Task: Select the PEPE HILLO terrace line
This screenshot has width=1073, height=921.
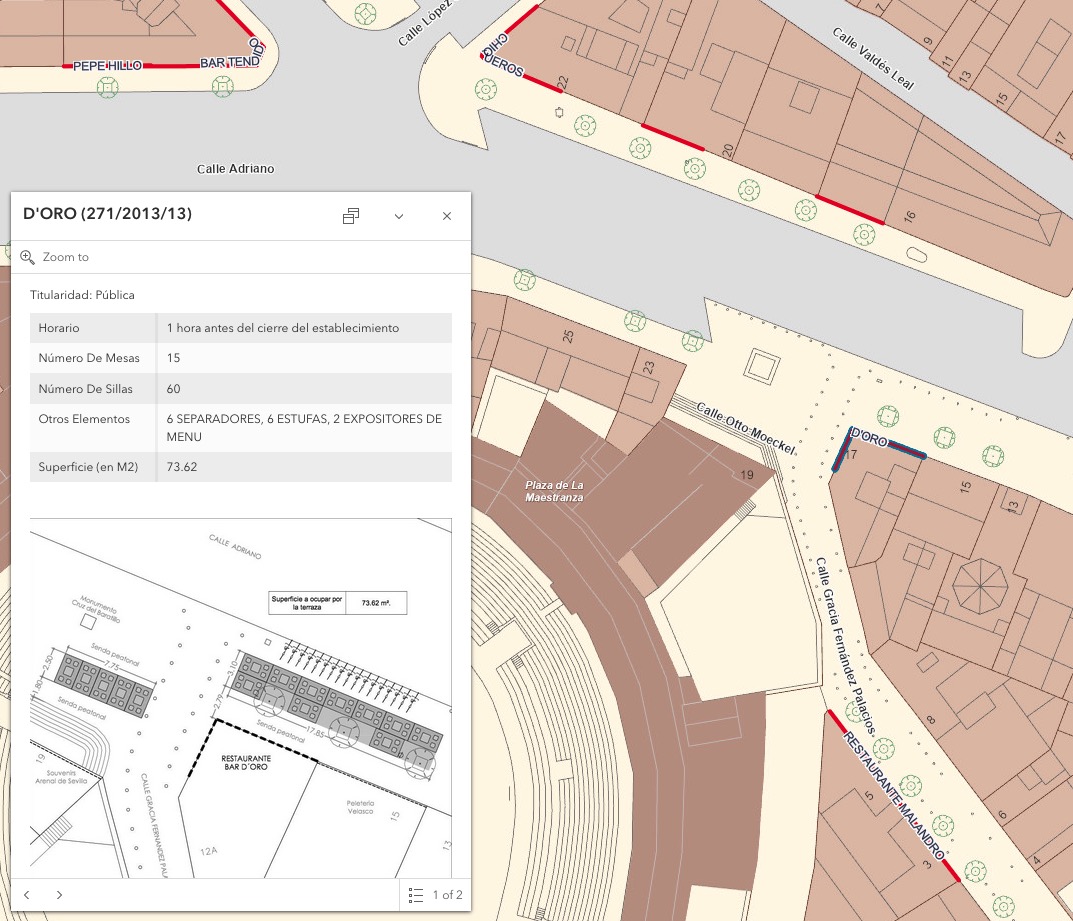Action: click(x=107, y=66)
